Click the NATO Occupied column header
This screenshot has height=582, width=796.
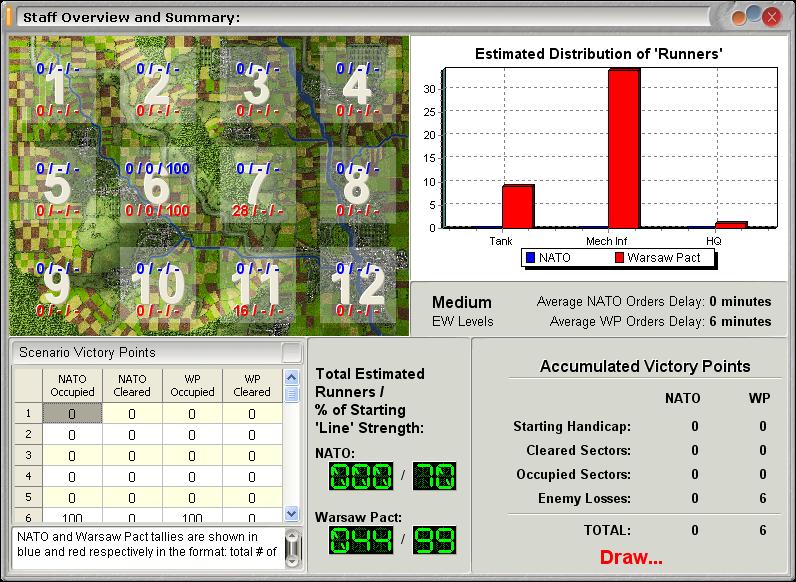pos(72,385)
